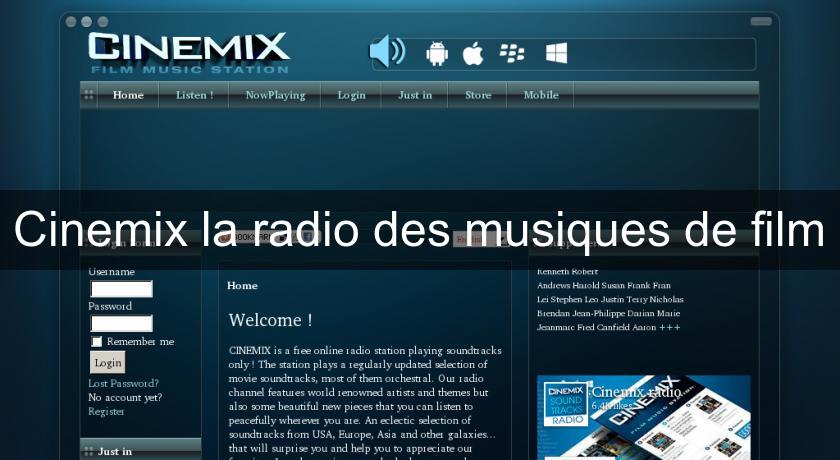The image size is (840, 460).
Task: Click the 'No account yet?' text
Action: pos(125,397)
